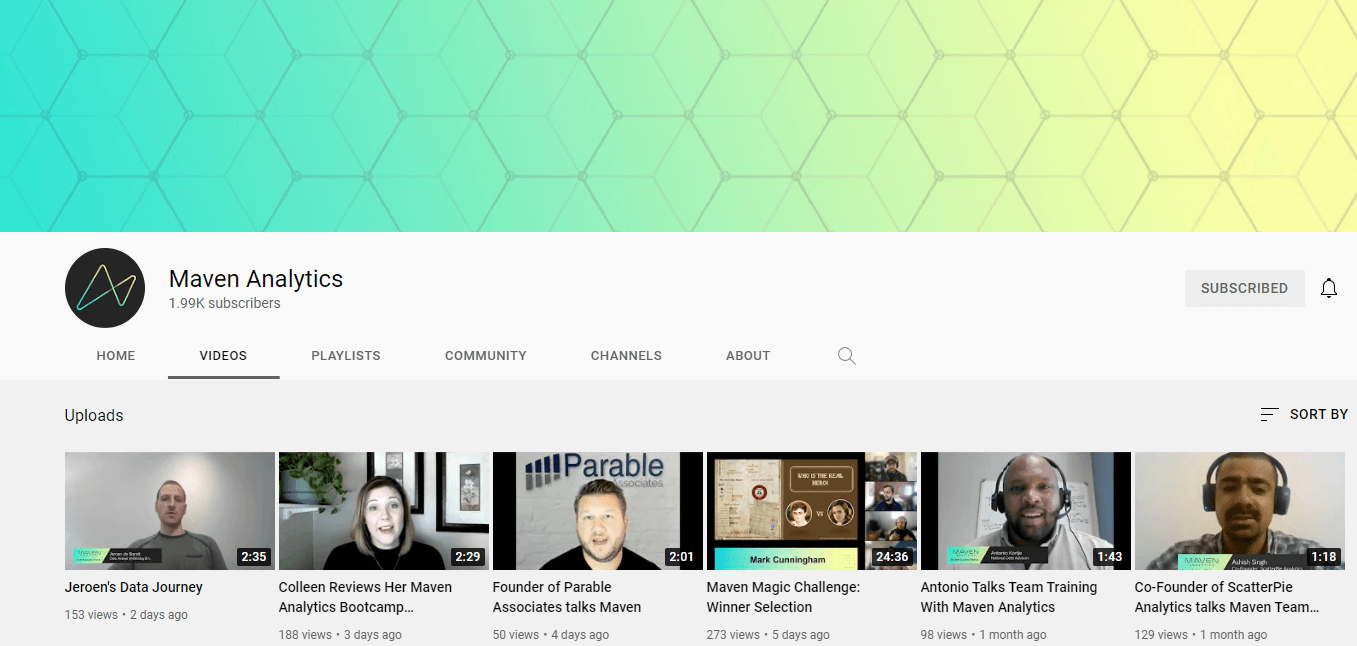The width and height of the screenshot is (1357, 646).
Task: Open the Playlists tab
Action: [x=346, y=356]
